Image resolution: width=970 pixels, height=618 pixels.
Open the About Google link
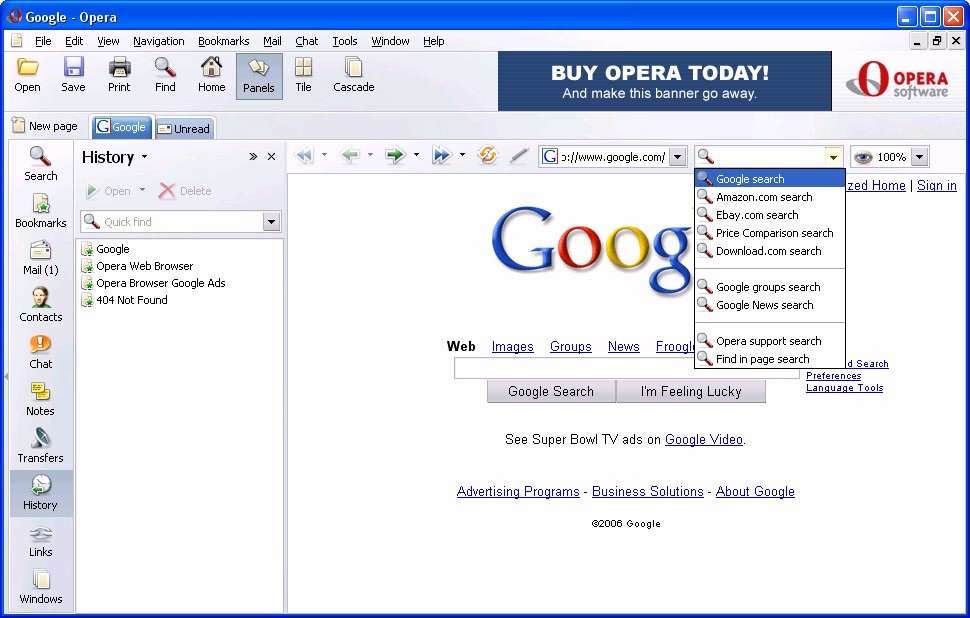click(x=755, y=491)
